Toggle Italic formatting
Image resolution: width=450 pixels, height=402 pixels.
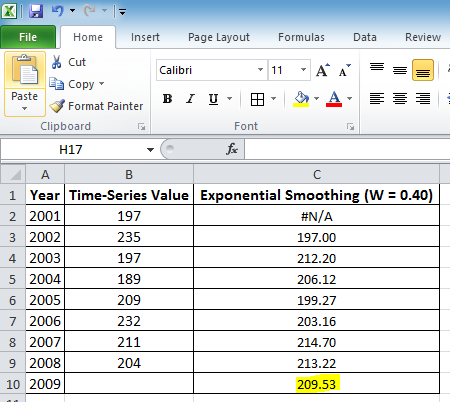190,99
